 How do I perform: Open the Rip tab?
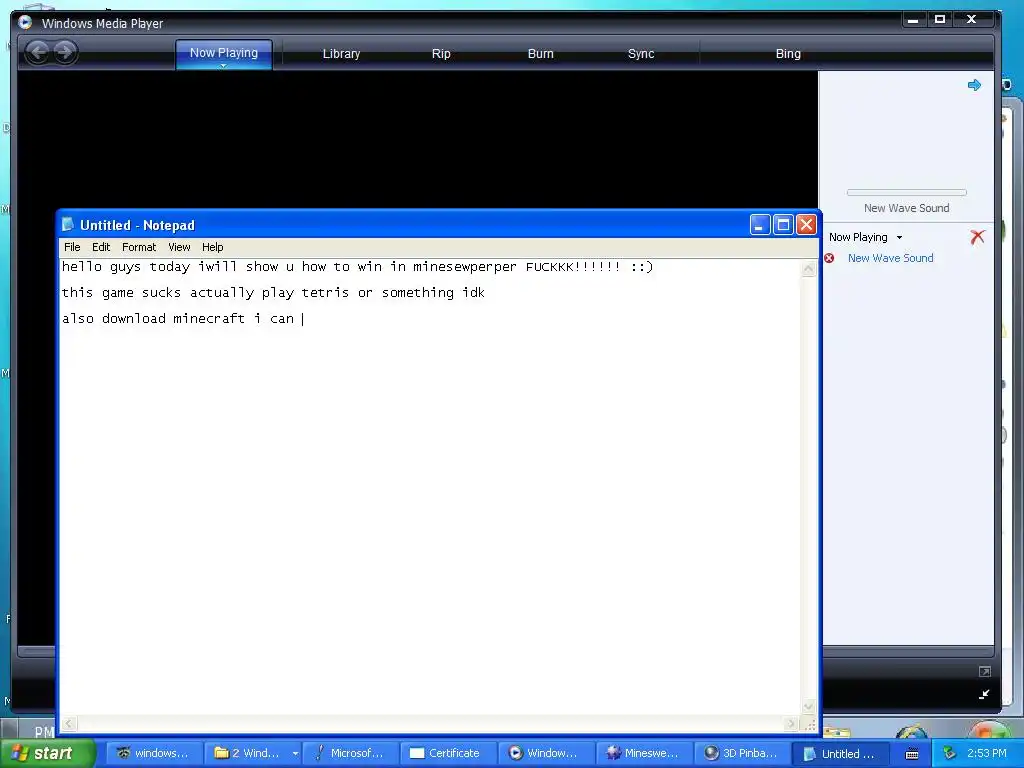pyautogui.click(x=441, y=54)
